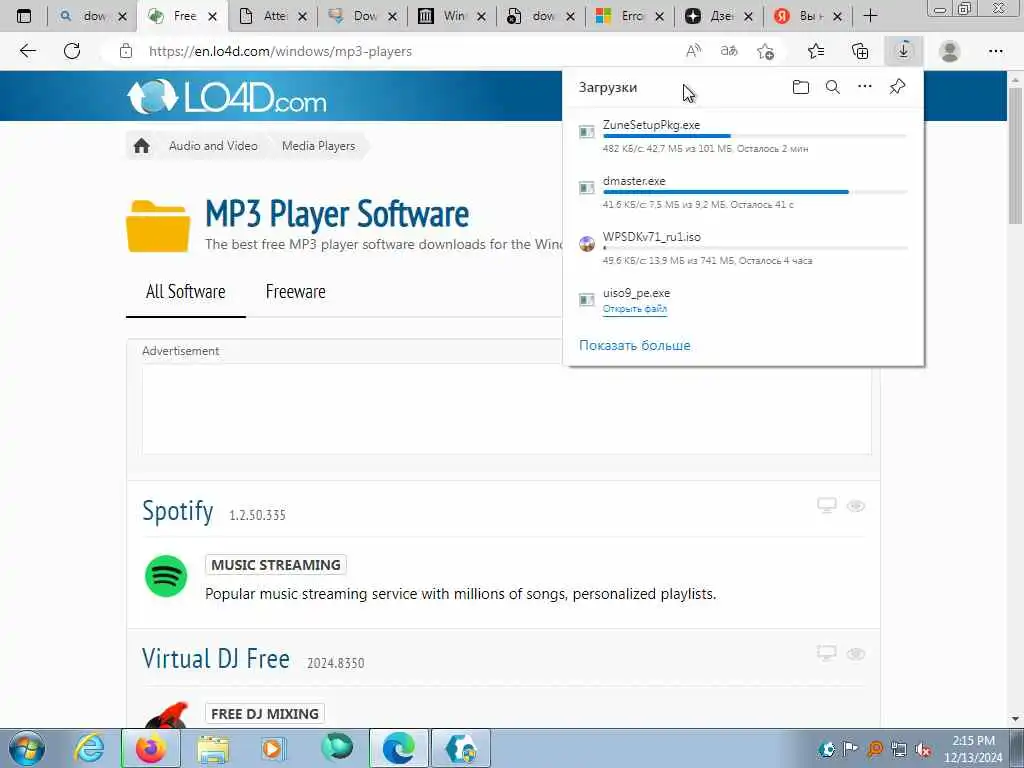Select the dmaster.exe download file name
Image resolution: width=1024 pixels, height=768 pixels.
tap(634, 181)
